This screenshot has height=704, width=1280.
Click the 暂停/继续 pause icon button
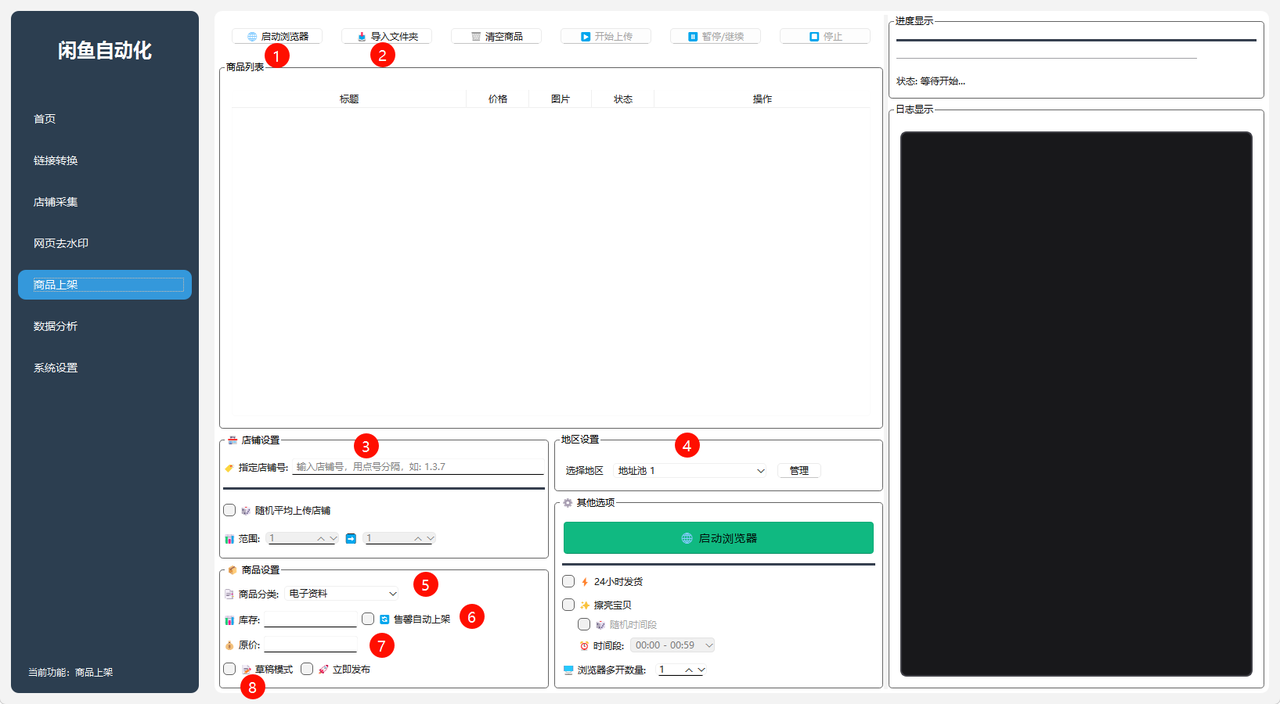pos(715,36)
